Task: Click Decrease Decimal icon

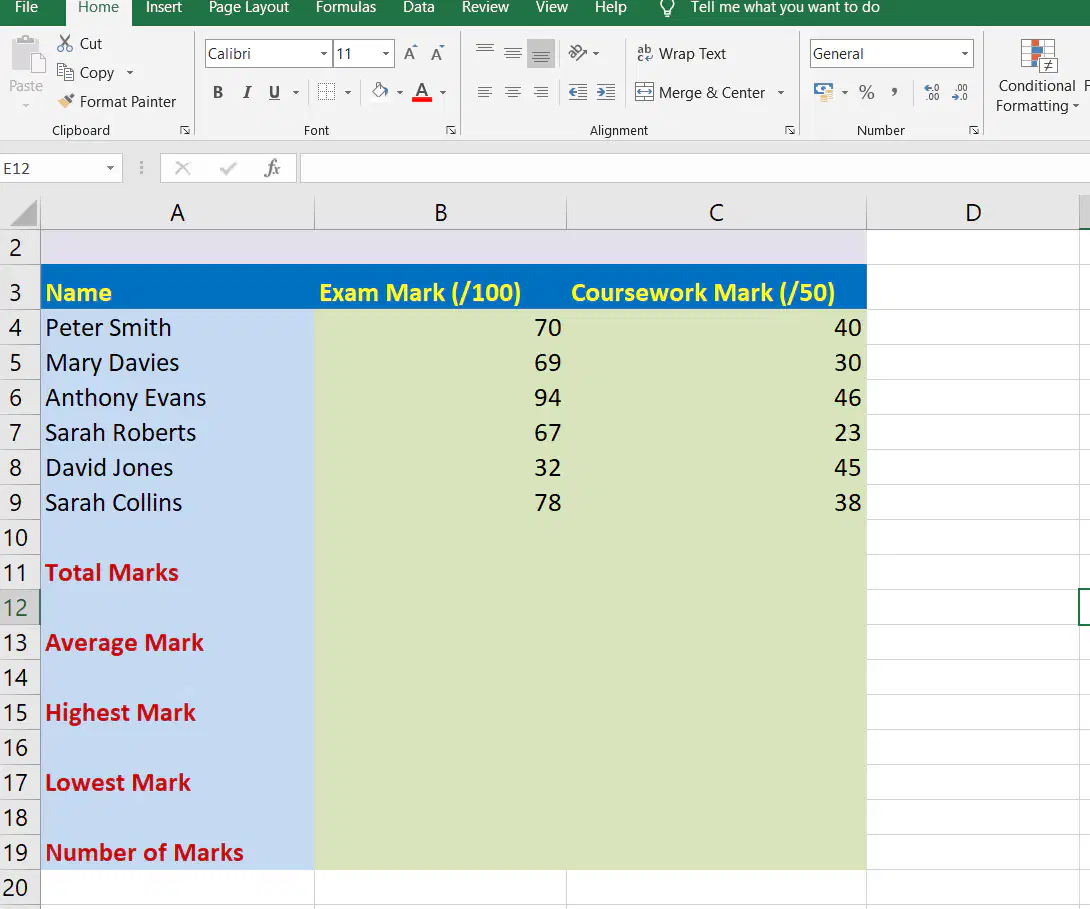Action: (x=960, y=92)
